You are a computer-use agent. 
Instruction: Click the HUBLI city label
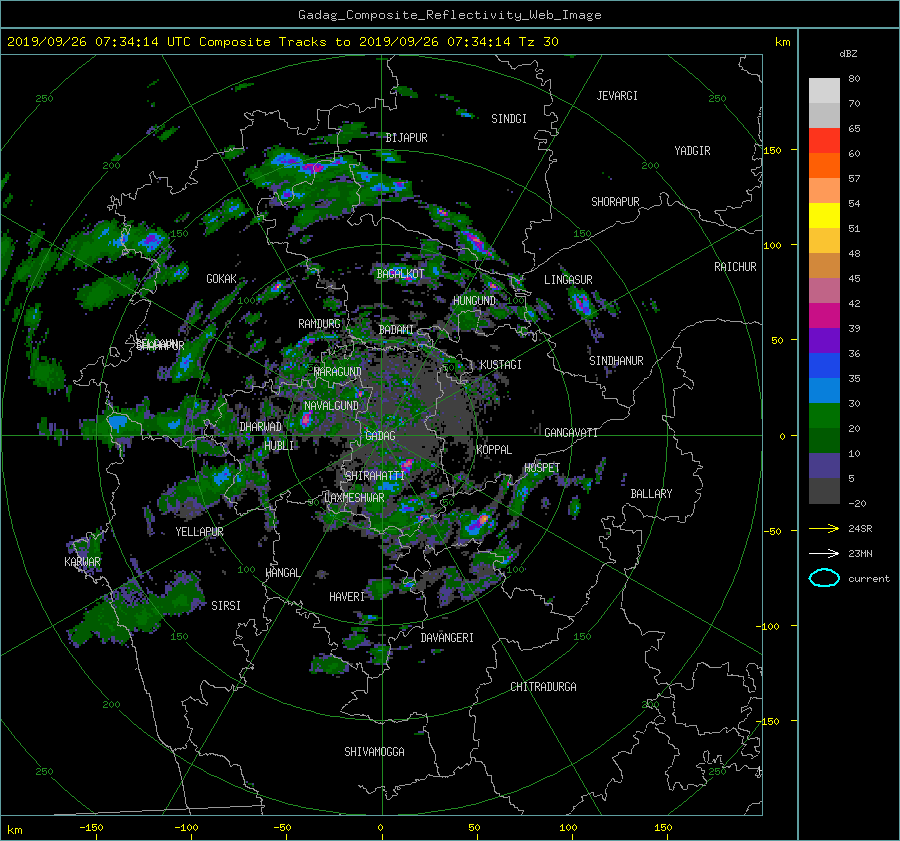pyautogui.click(x=279, y=445)
